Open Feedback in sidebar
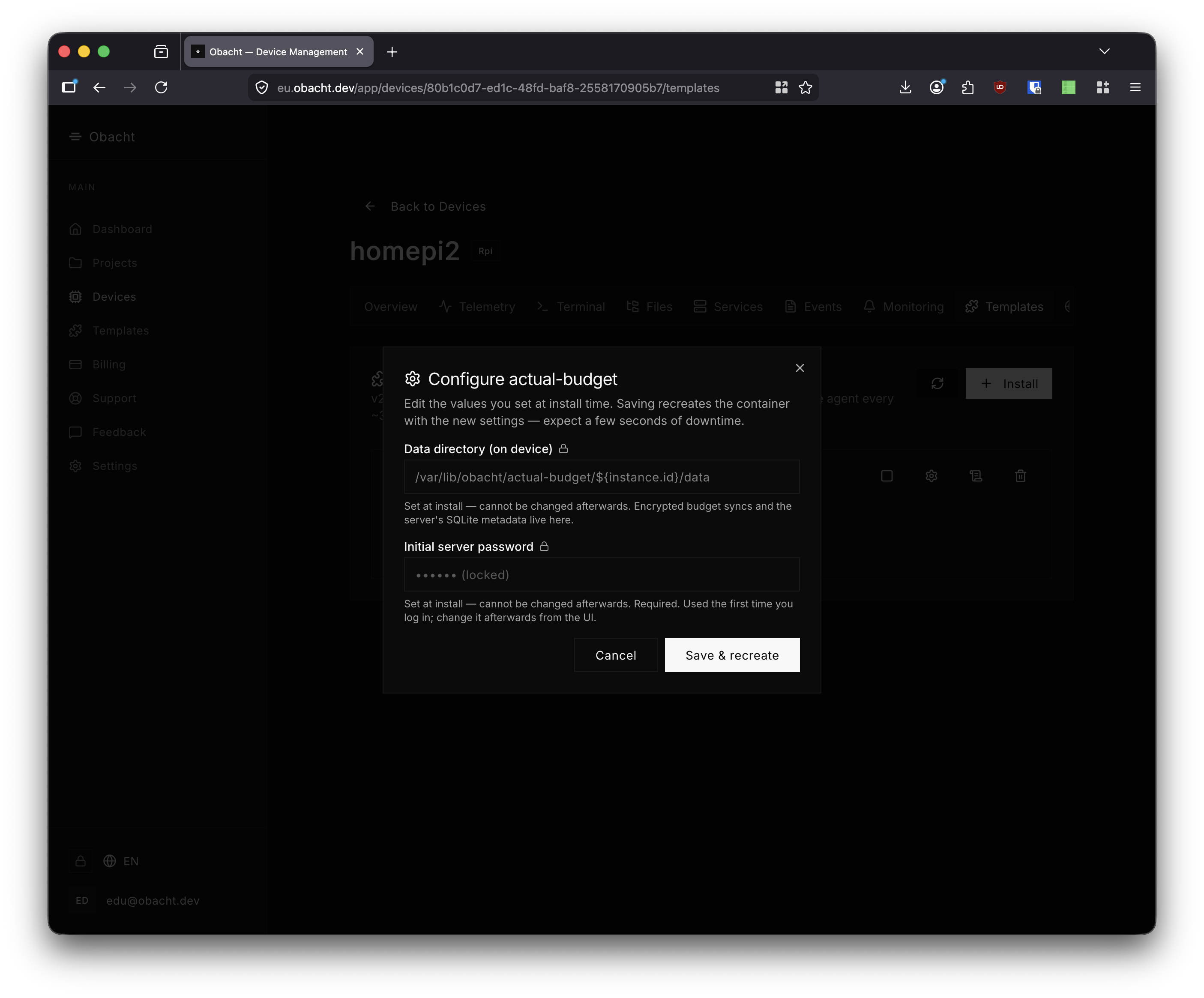The image size is (1204, 998). point(107,432)
